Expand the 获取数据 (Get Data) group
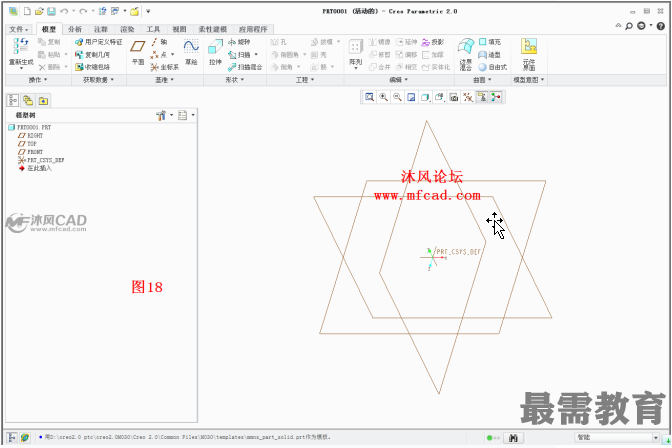The image size is (672, 448). pos(99,80)
